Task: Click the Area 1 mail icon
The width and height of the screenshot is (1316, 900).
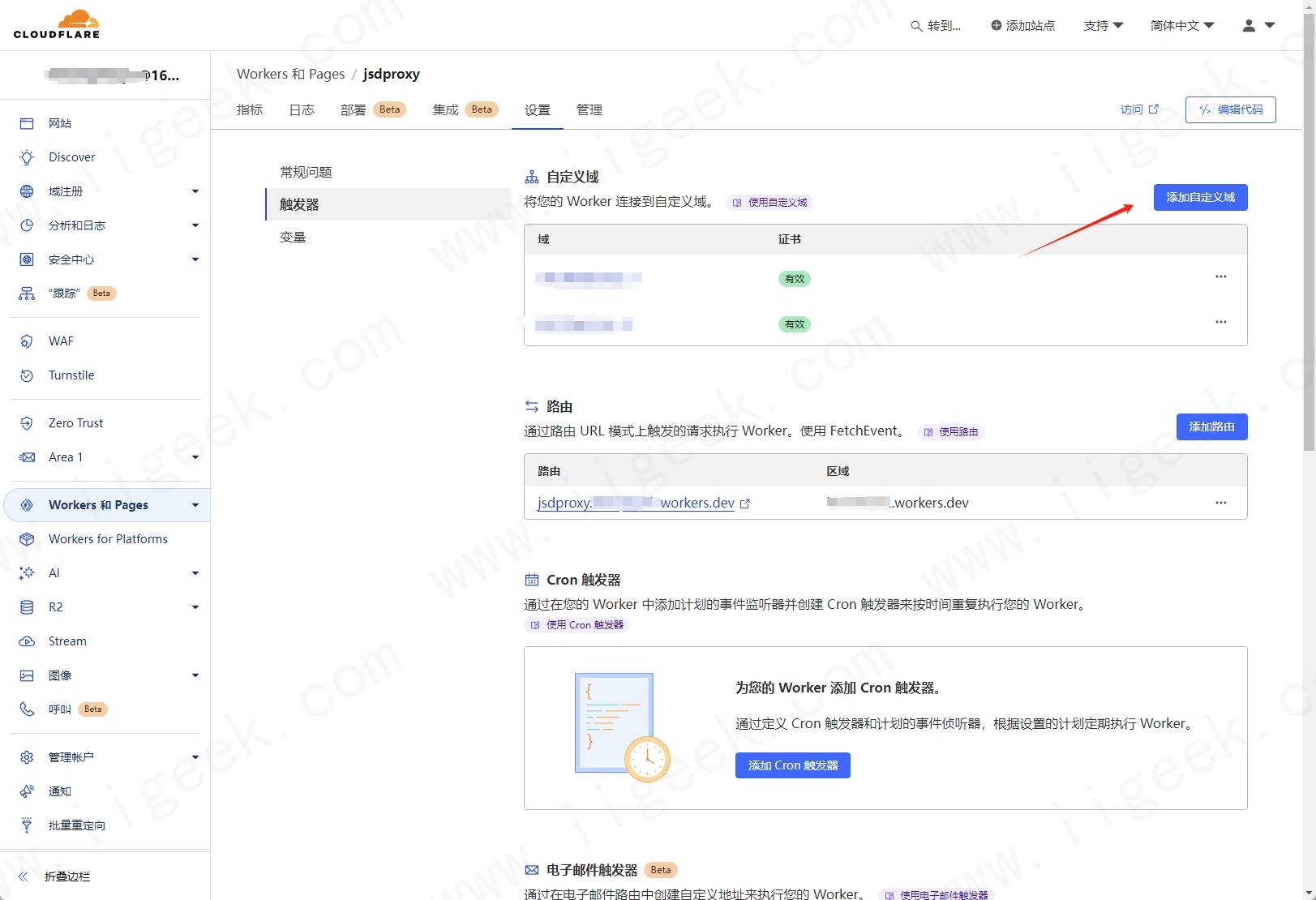Action: 27,457
